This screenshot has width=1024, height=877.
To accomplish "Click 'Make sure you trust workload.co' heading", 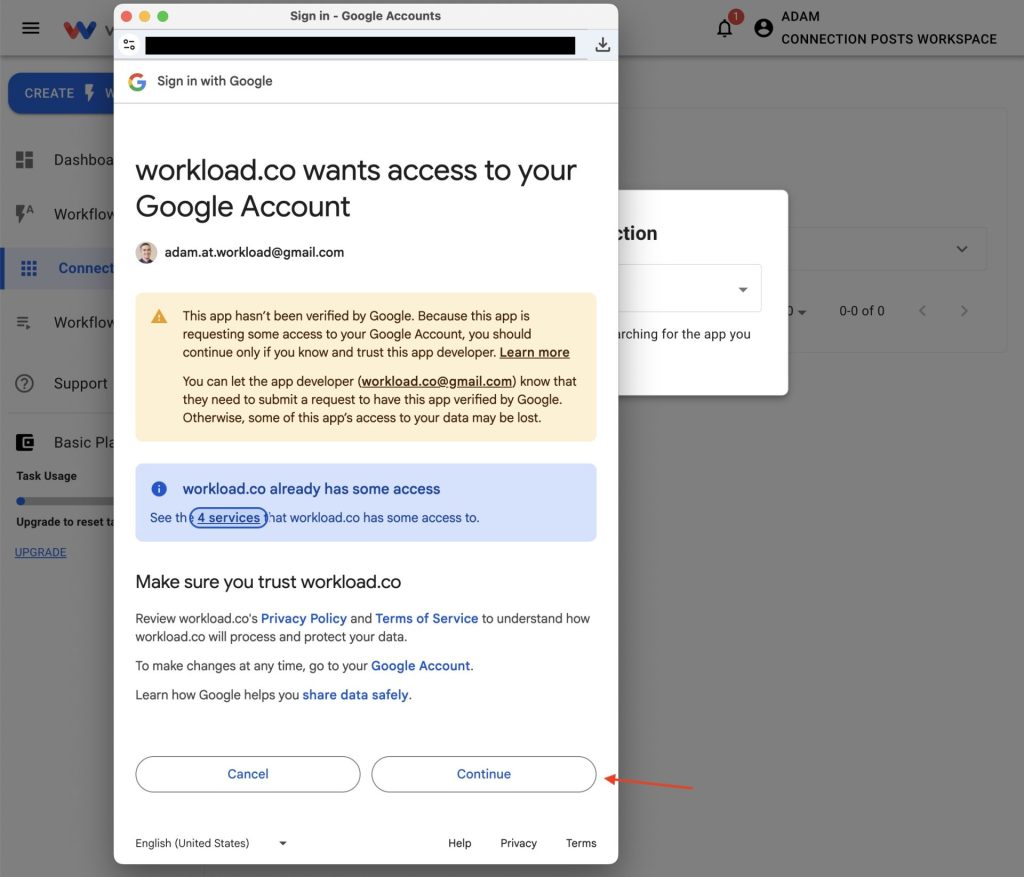I will (268, 582).
